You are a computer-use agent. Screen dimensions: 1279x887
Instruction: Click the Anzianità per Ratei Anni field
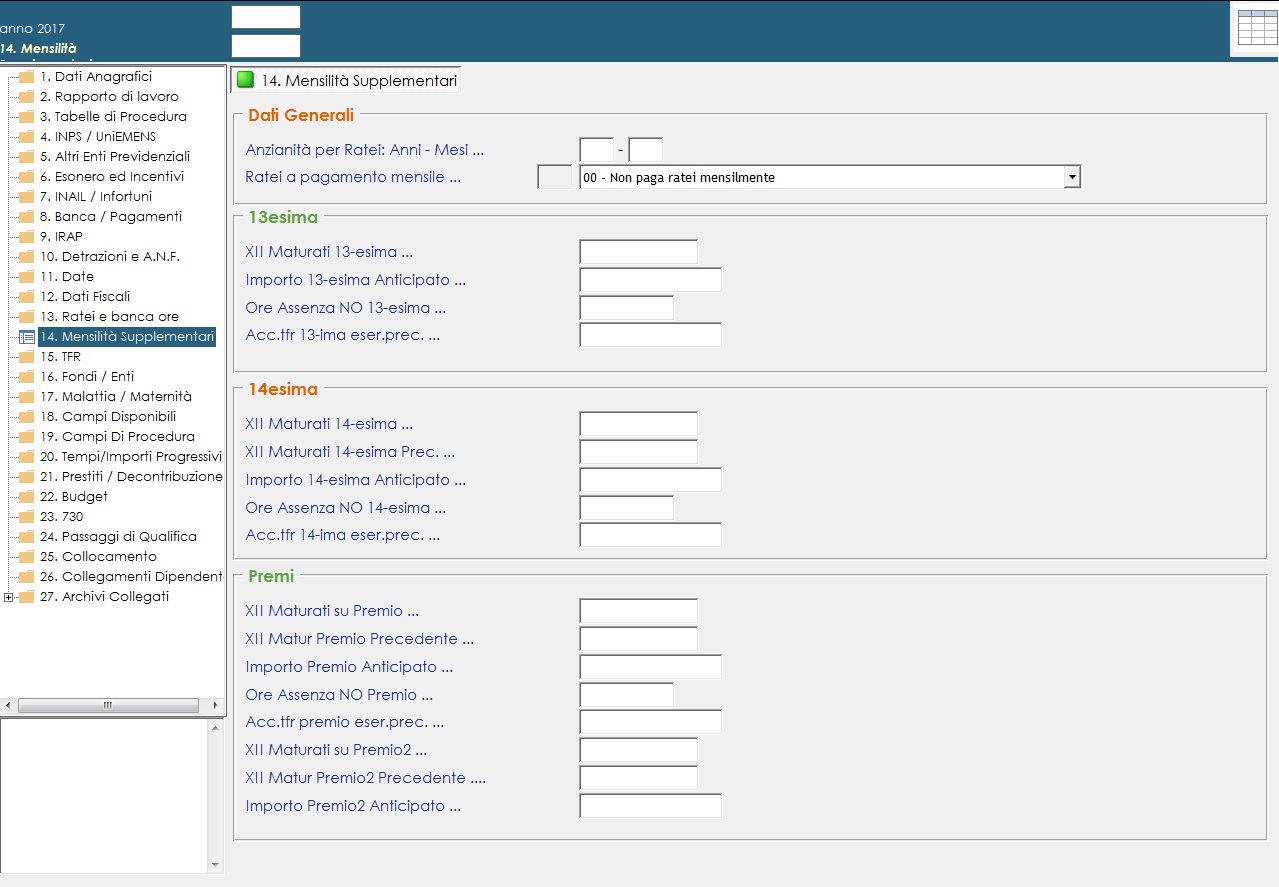[x=596, y=150]
